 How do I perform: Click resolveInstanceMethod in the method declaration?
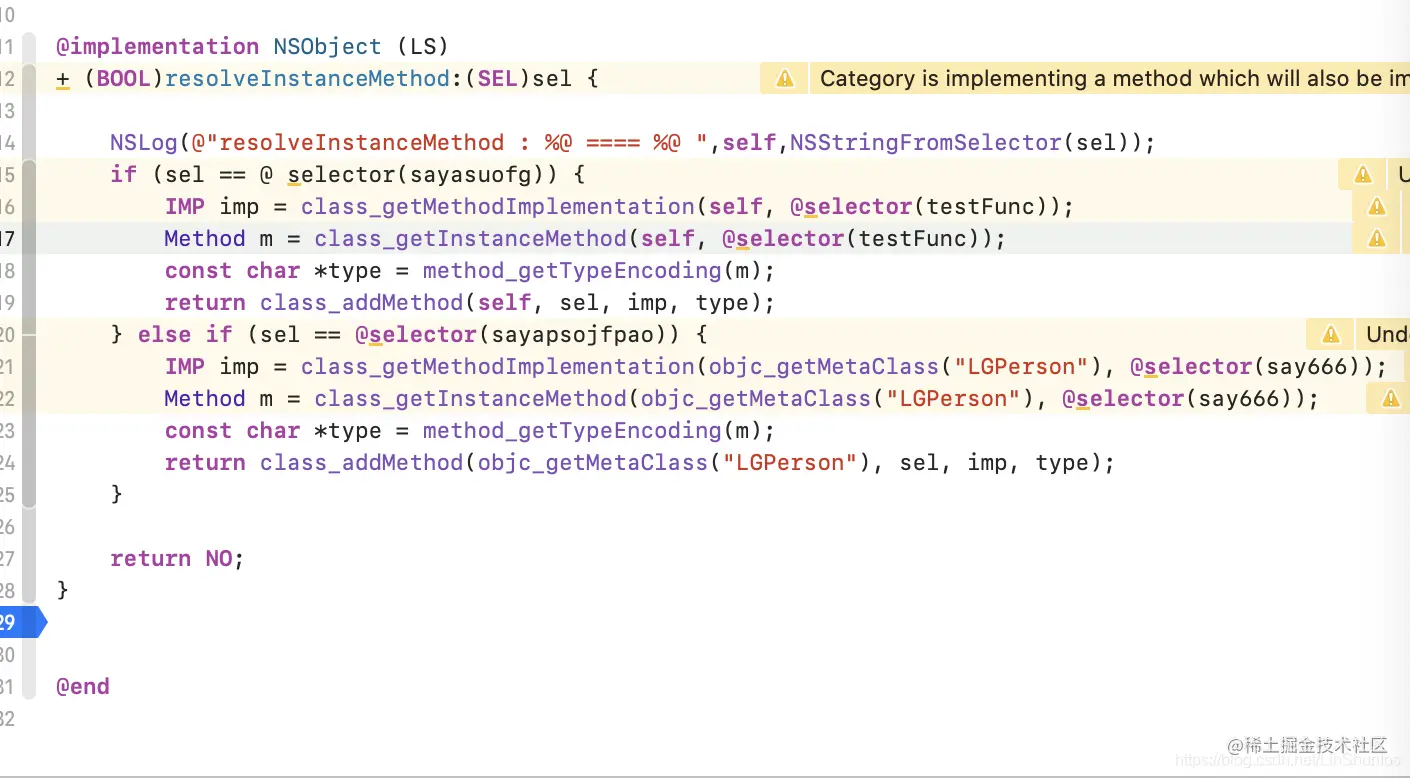[308, 79]
